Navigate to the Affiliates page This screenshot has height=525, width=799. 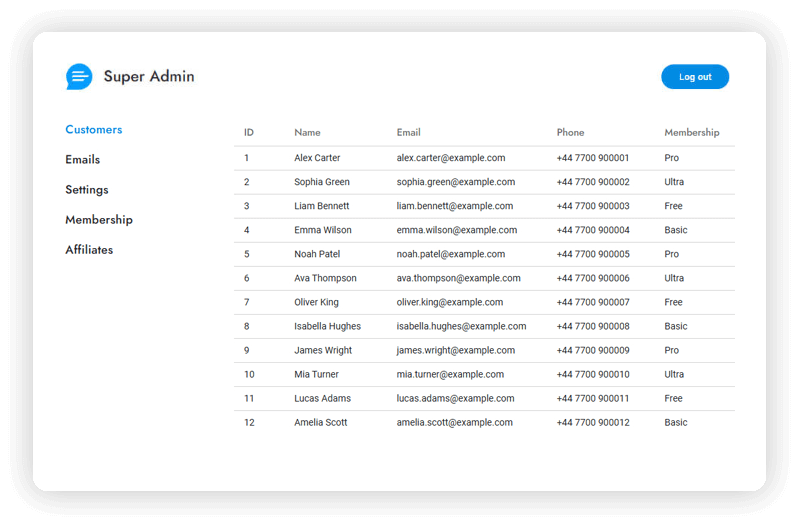click(x=89, y=250)
